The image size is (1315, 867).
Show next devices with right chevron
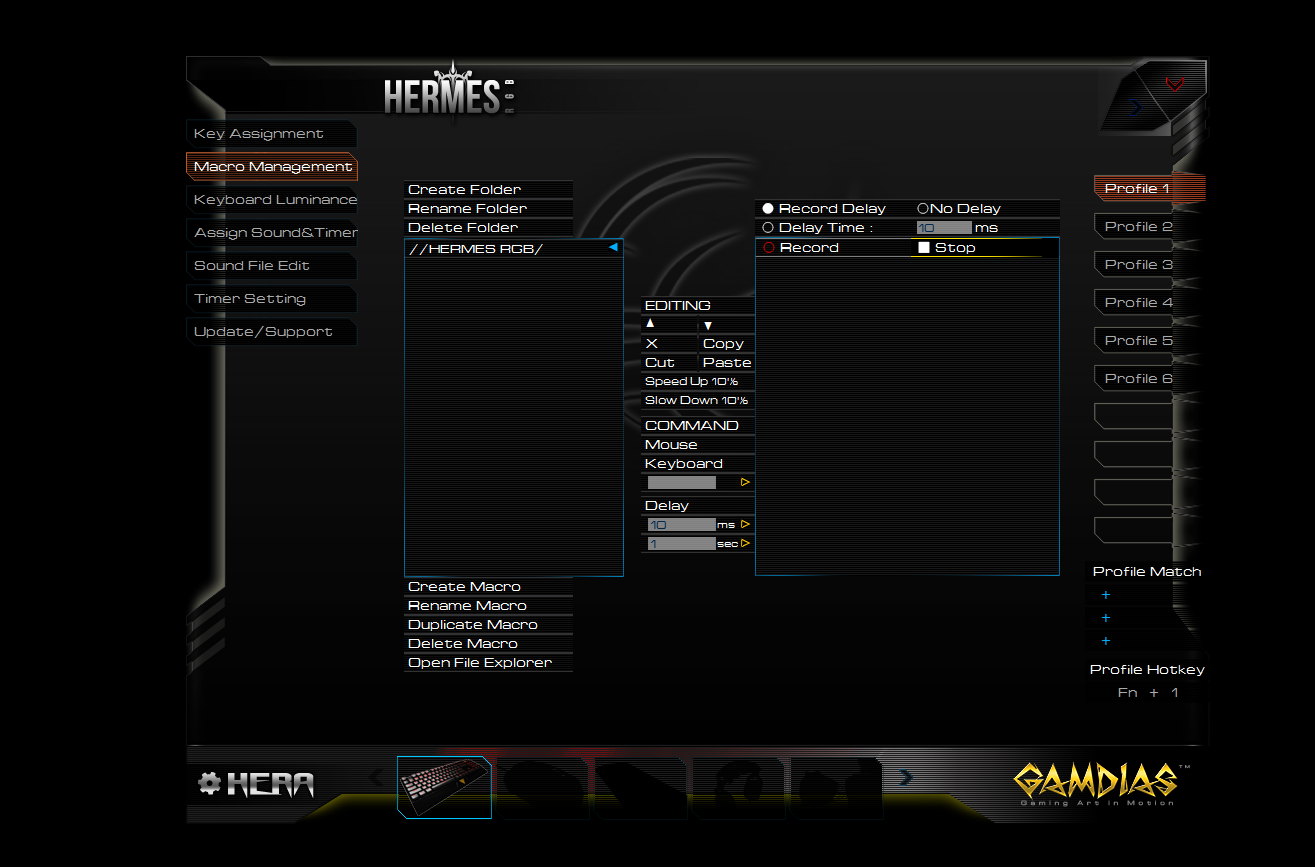coord(906,777)
